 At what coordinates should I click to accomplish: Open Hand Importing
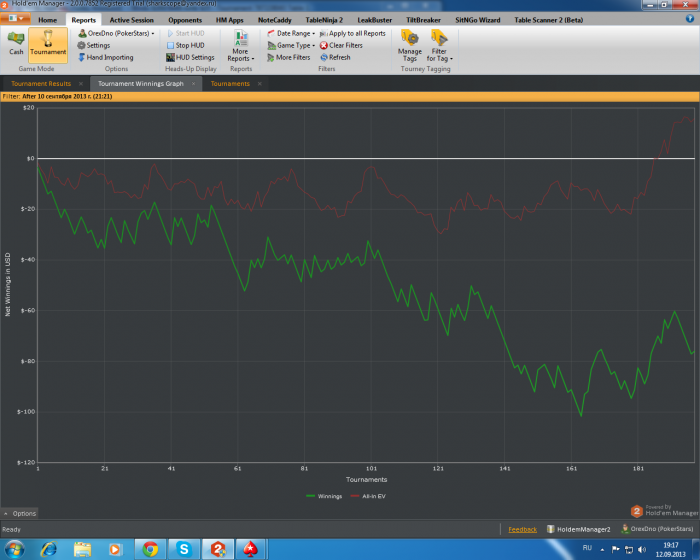pos(105,57)
